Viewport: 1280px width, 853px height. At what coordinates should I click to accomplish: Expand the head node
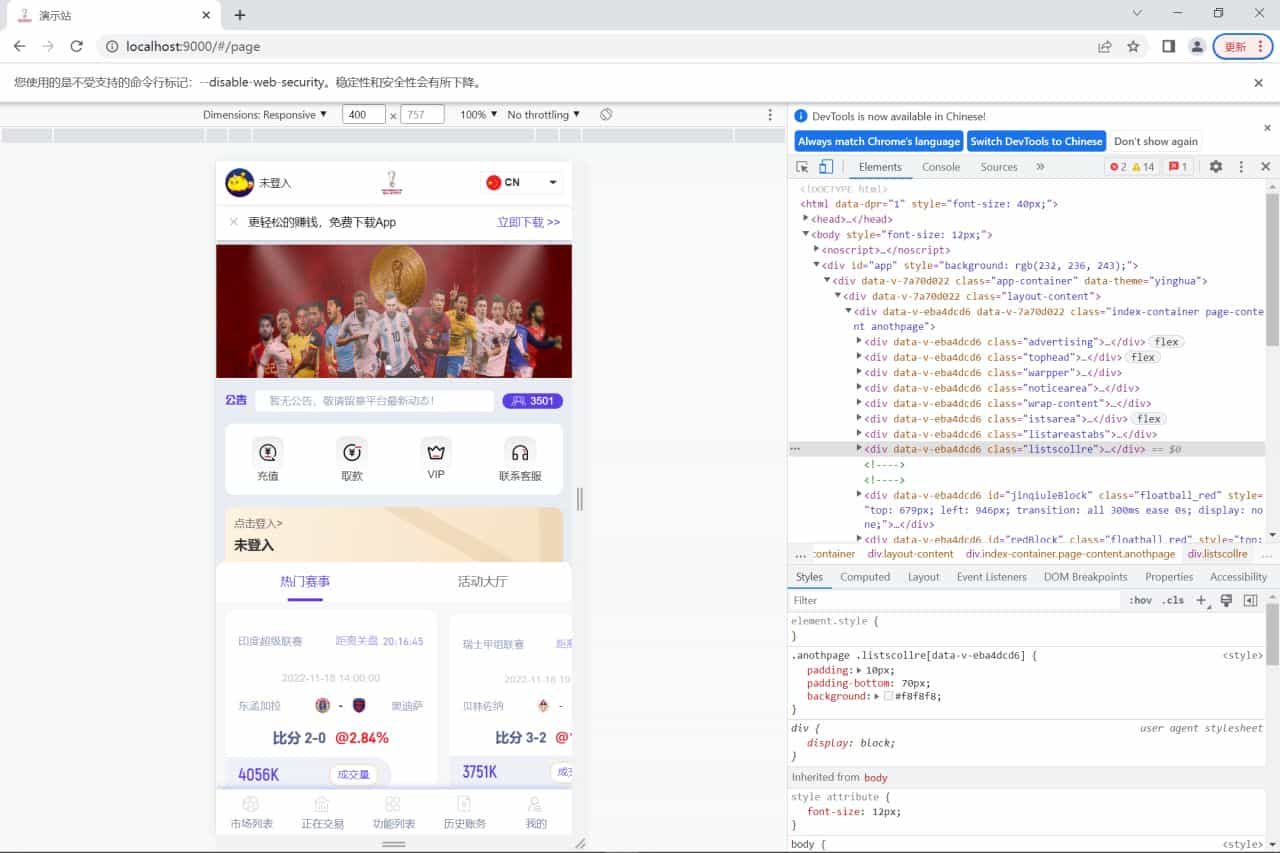(806, 219)
